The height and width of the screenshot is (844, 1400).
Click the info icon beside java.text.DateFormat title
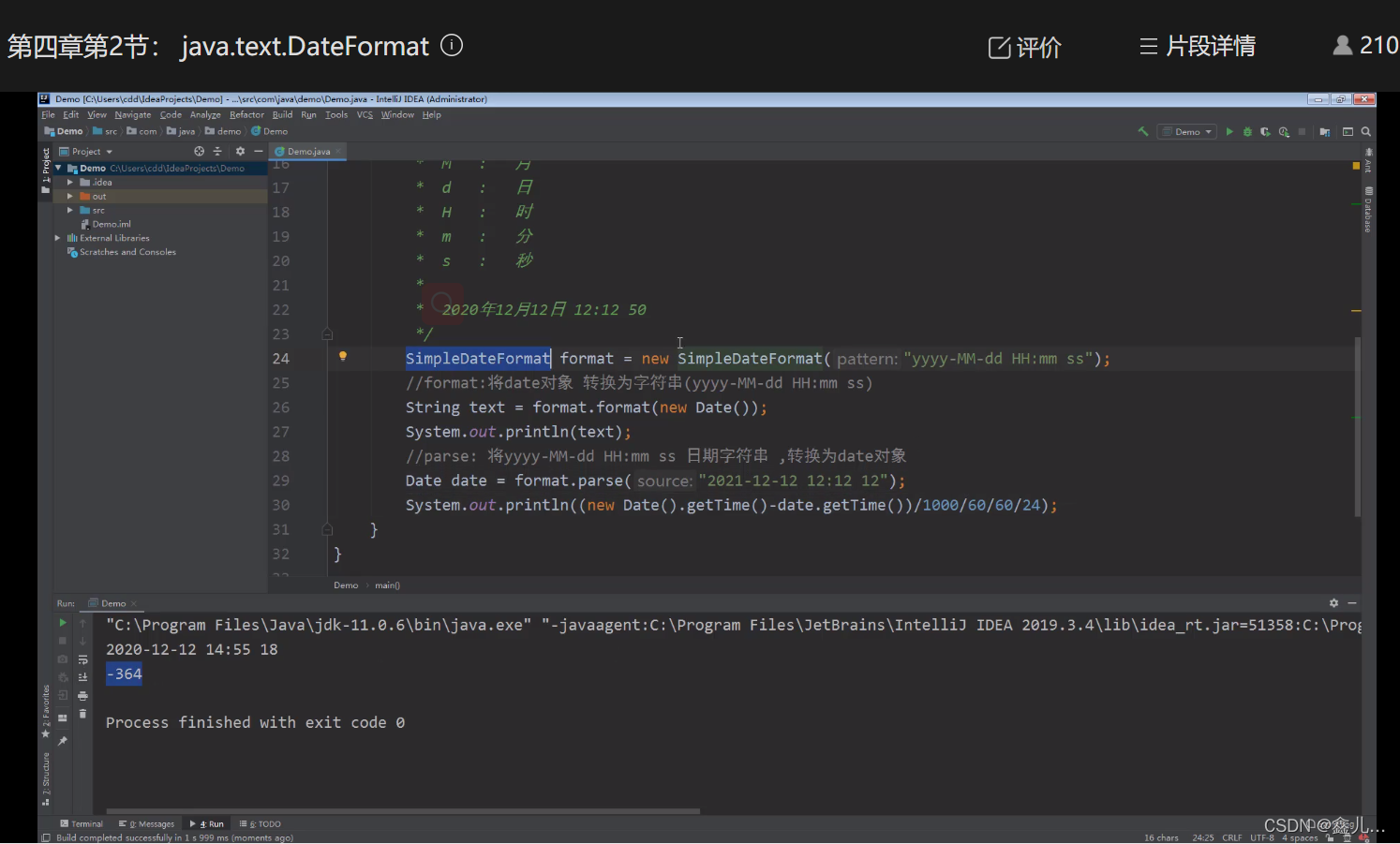pyautogui.click(x=452, y=45)
